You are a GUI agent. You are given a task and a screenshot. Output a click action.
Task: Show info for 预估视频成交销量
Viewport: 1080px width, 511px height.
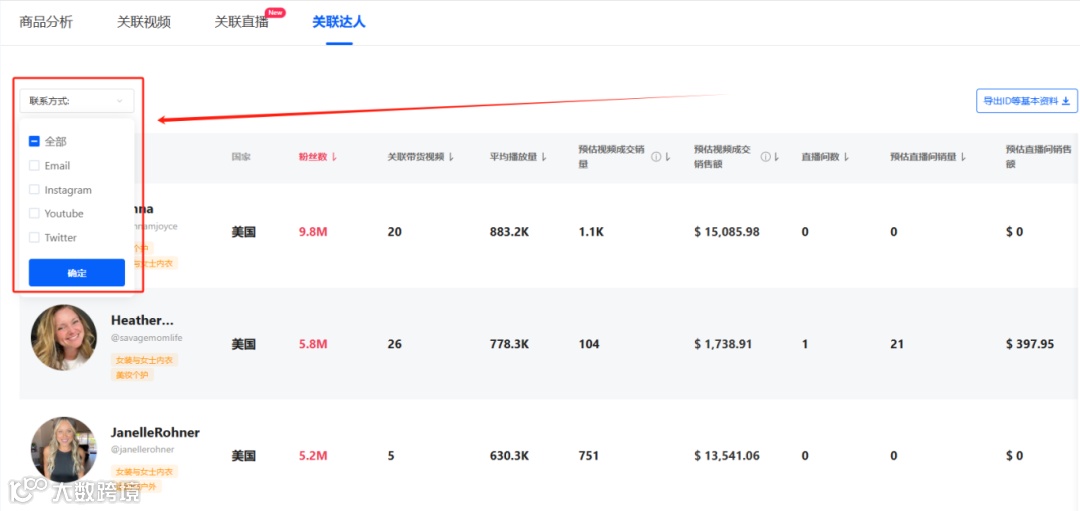[656, 157]
